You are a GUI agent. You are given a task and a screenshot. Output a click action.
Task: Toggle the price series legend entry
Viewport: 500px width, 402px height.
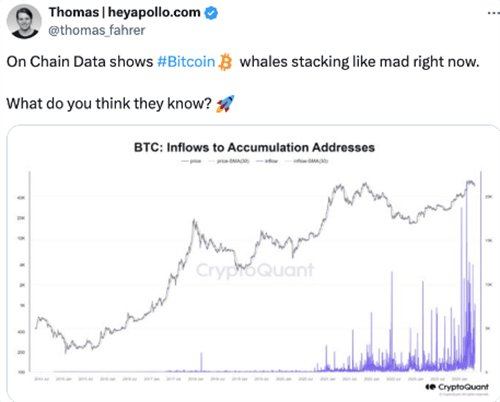(x=192, y=161)
